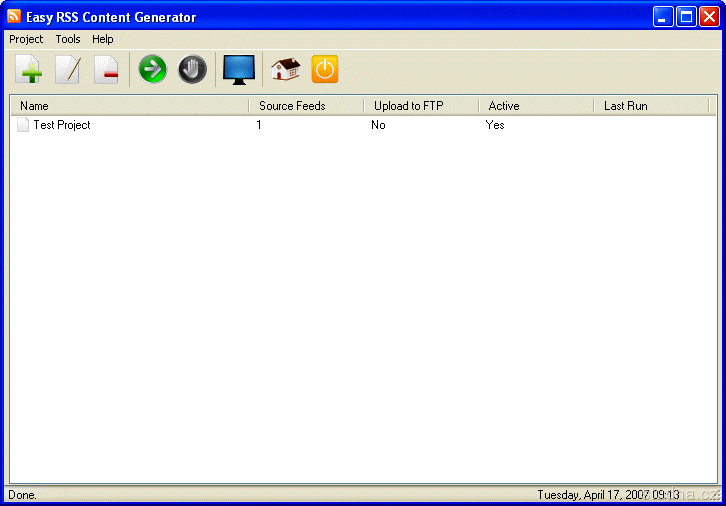Sort list by Name column header

click(128, 105)
